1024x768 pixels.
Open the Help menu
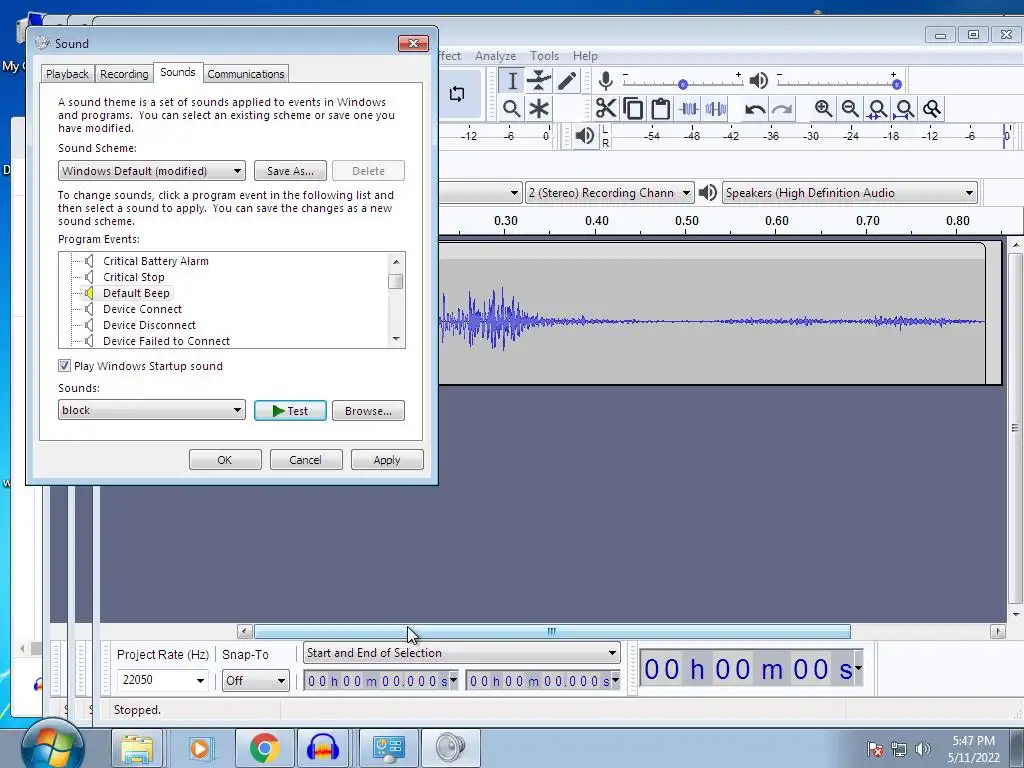pyautogui.click(x=585, y=56)
